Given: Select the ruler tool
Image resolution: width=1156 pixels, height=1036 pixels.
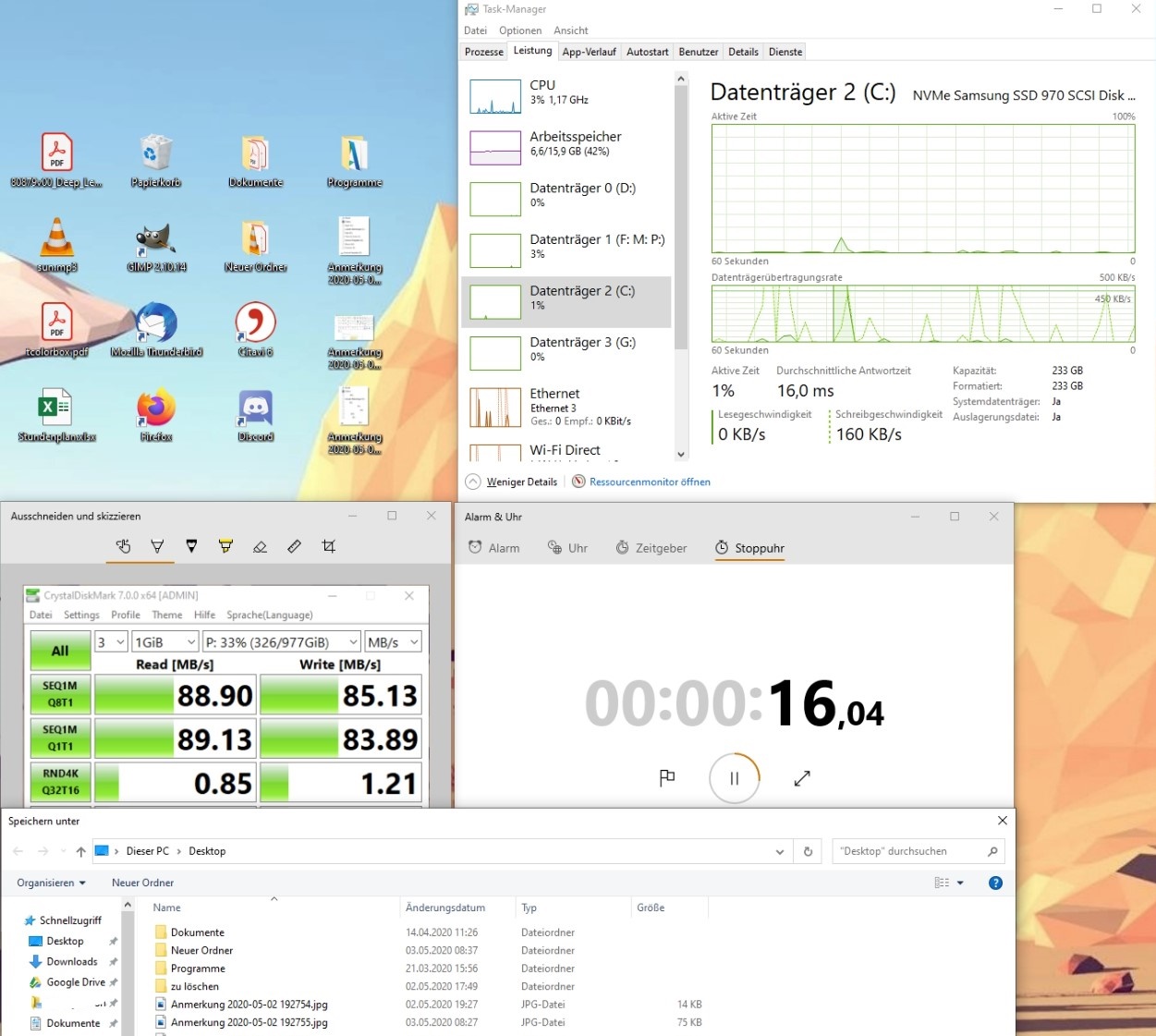Looking at the screenshot, I should [x=294, y=546].
